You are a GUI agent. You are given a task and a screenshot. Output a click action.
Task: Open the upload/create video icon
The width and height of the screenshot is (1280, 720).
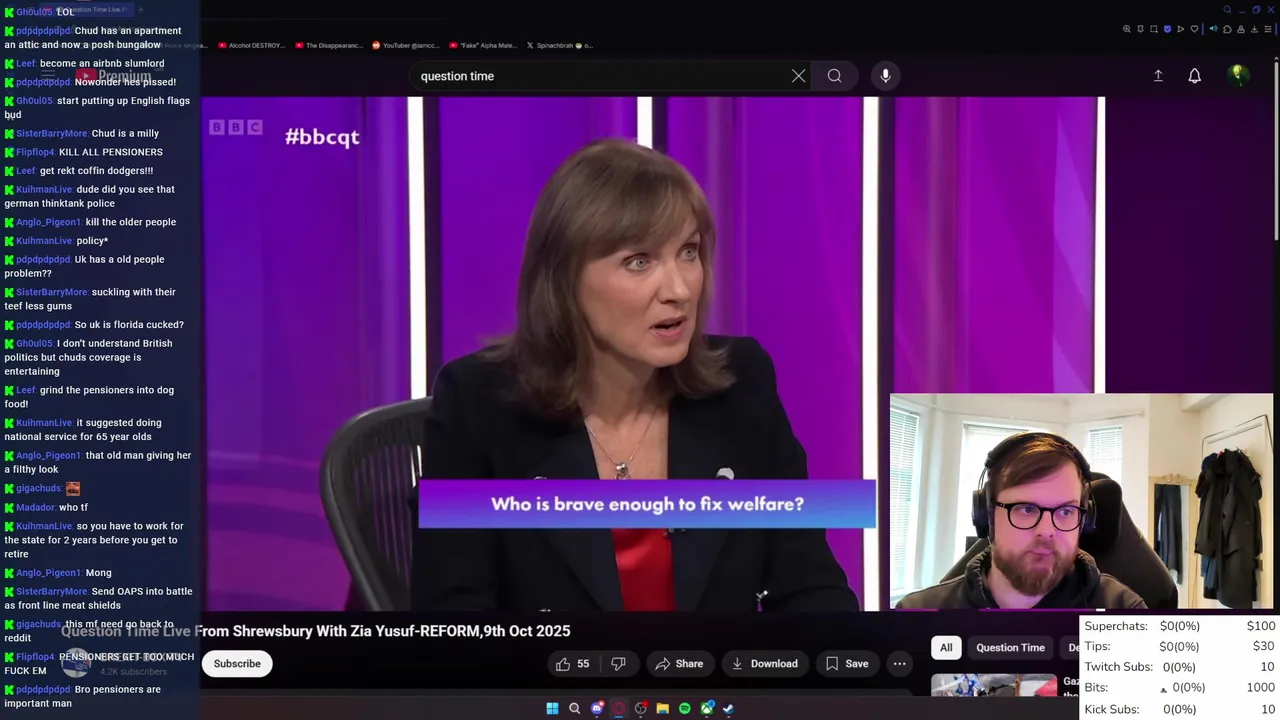point(1158,76)
